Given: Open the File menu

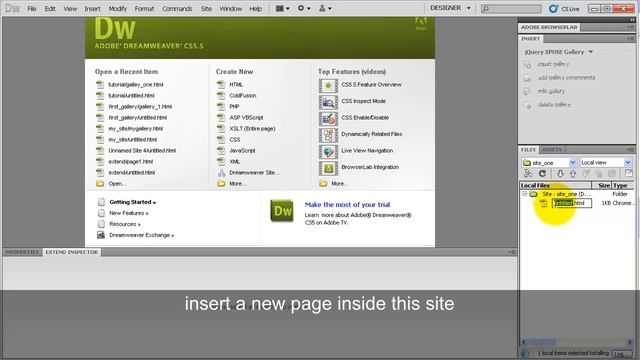Looking at the screenshot, I should click(x=32, y=9).
